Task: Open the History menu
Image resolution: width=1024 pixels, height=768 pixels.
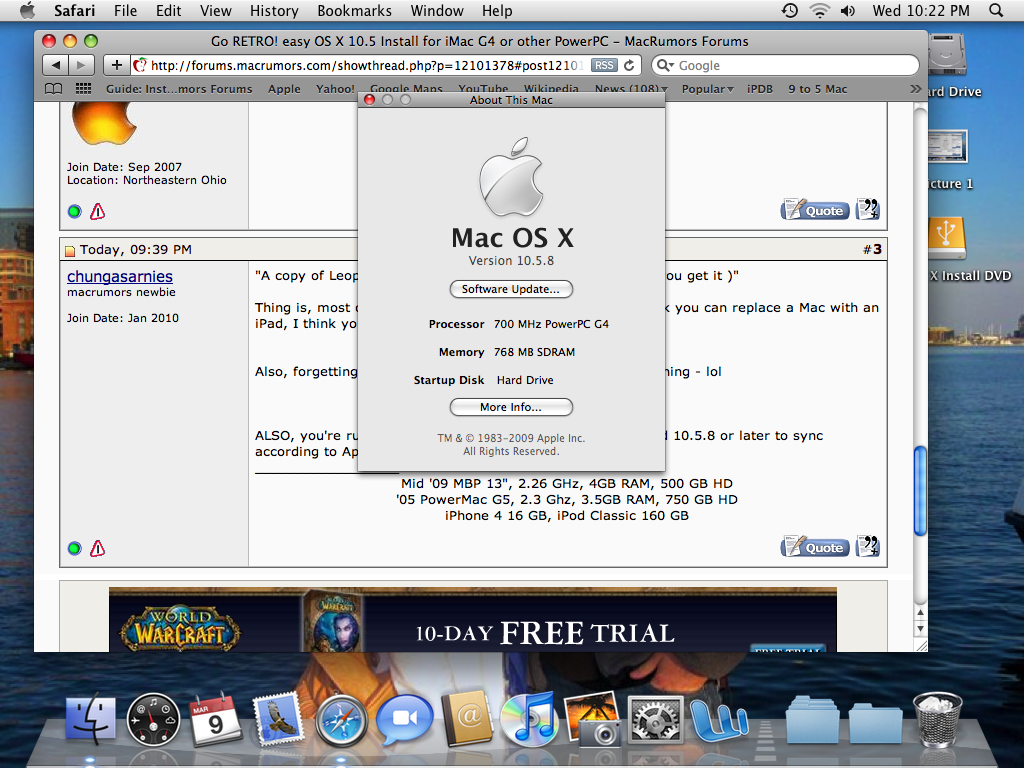Action: pyautogui.click(x=274, y=10)
